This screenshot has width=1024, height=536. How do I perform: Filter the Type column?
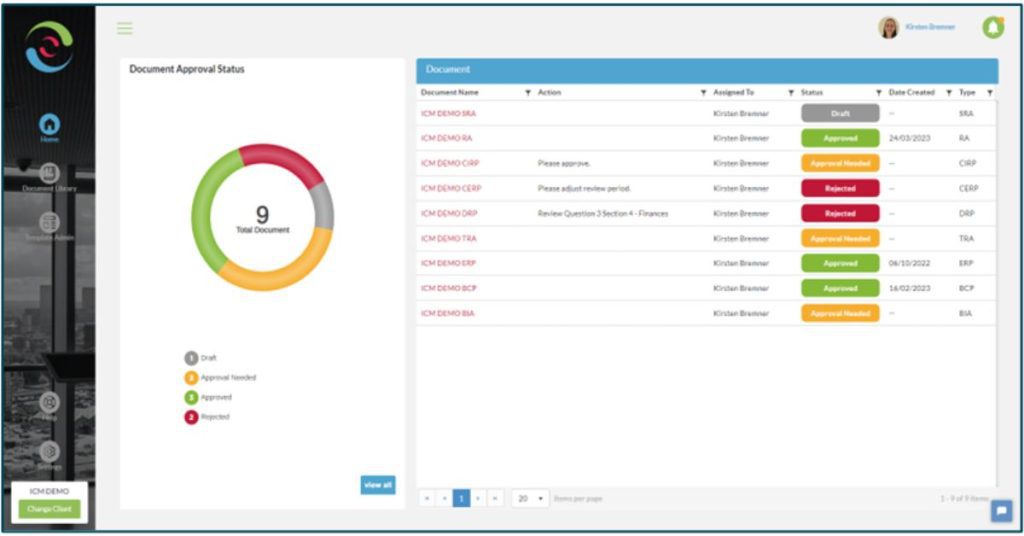990,93
